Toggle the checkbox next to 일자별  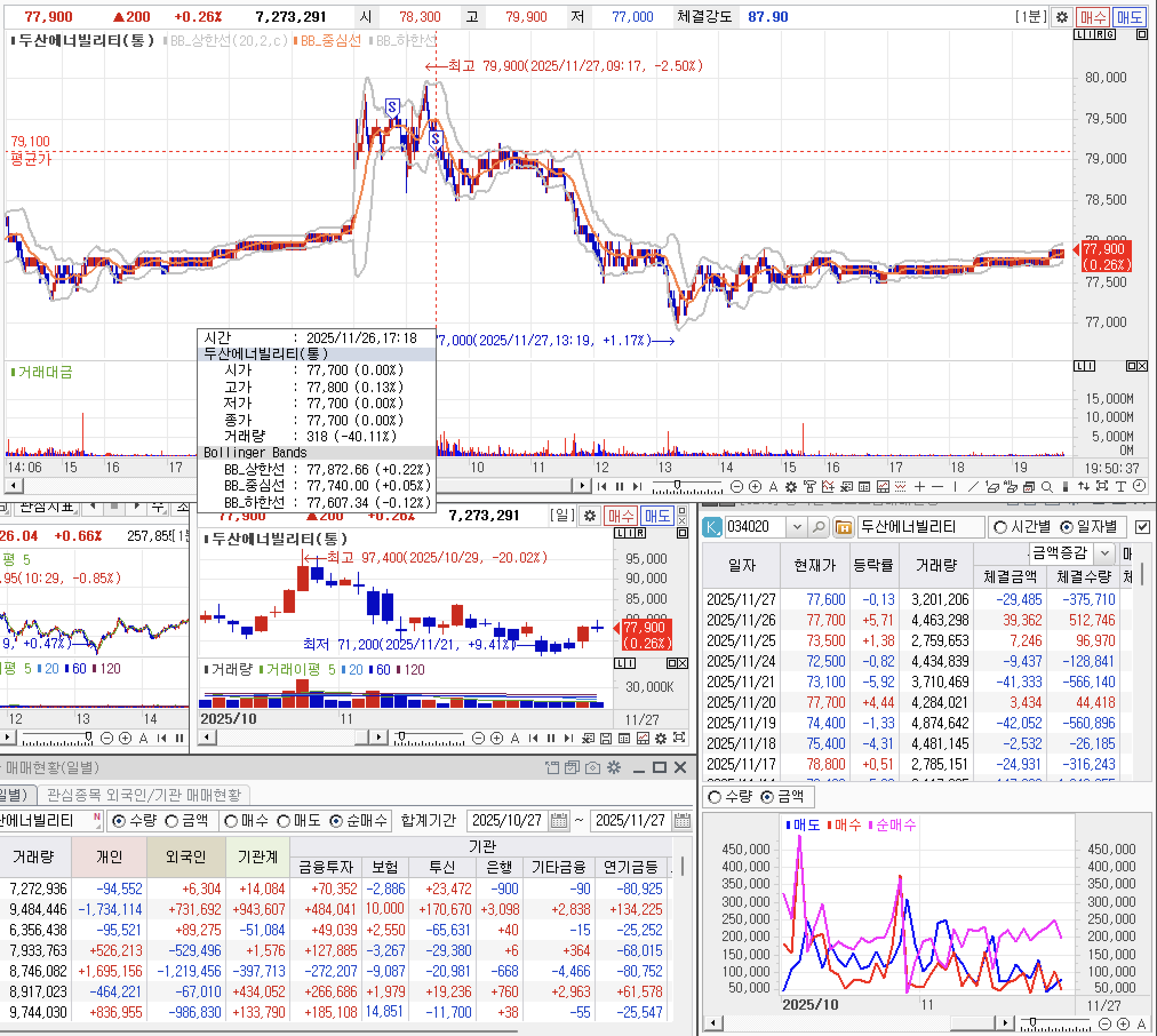click(x=1142, y=527)
